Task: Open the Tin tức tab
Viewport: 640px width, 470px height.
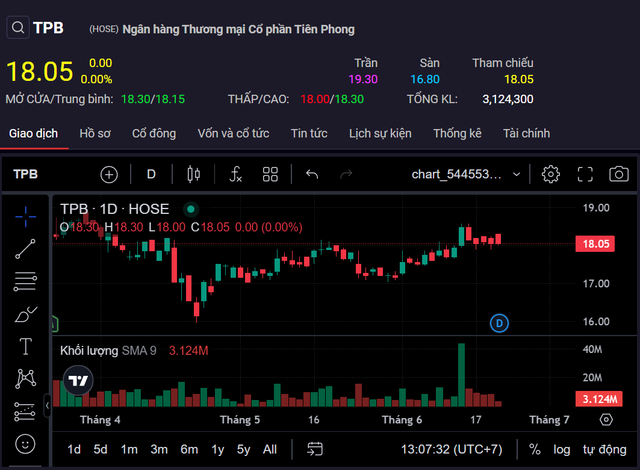Action: click(x=309, y=133)
